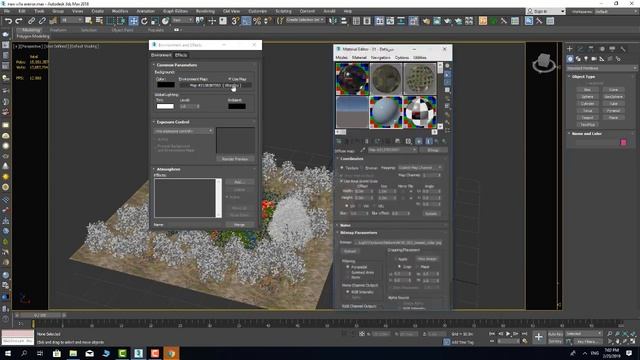Open the Modifiers menu
This screenshot has height=360, width=640.
120,11
